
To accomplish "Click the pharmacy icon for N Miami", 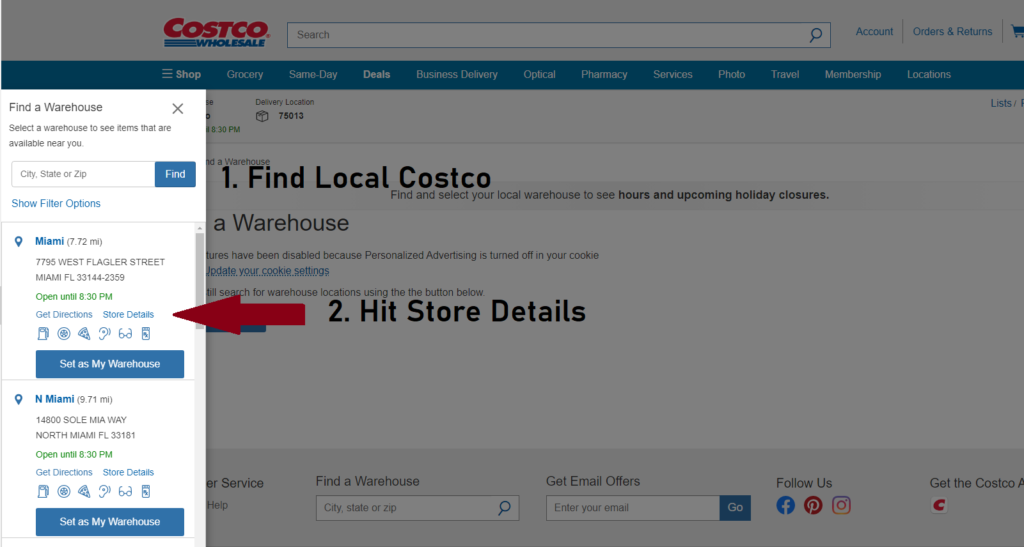I will [x=146, y=492].
